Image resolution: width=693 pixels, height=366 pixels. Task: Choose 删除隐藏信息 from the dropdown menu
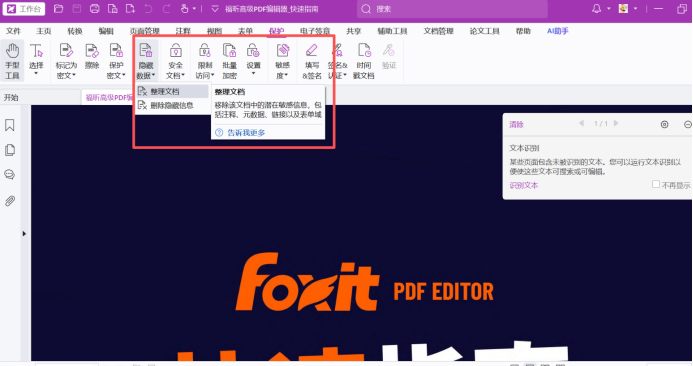point(172,105)
